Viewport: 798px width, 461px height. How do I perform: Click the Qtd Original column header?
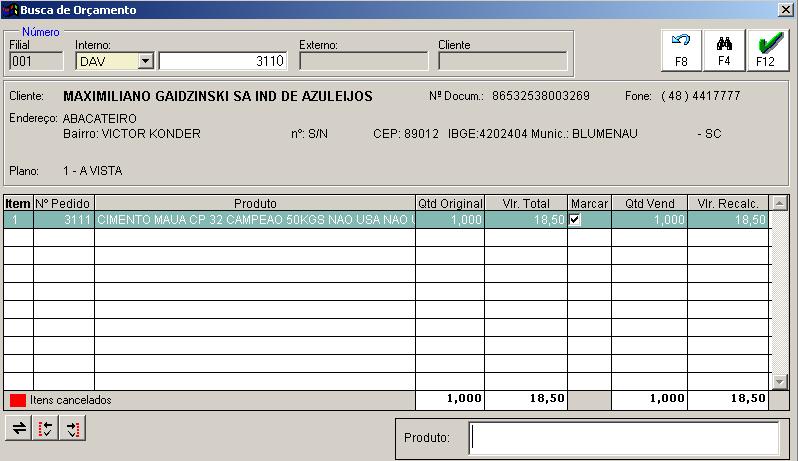click(x=449, y=203)
